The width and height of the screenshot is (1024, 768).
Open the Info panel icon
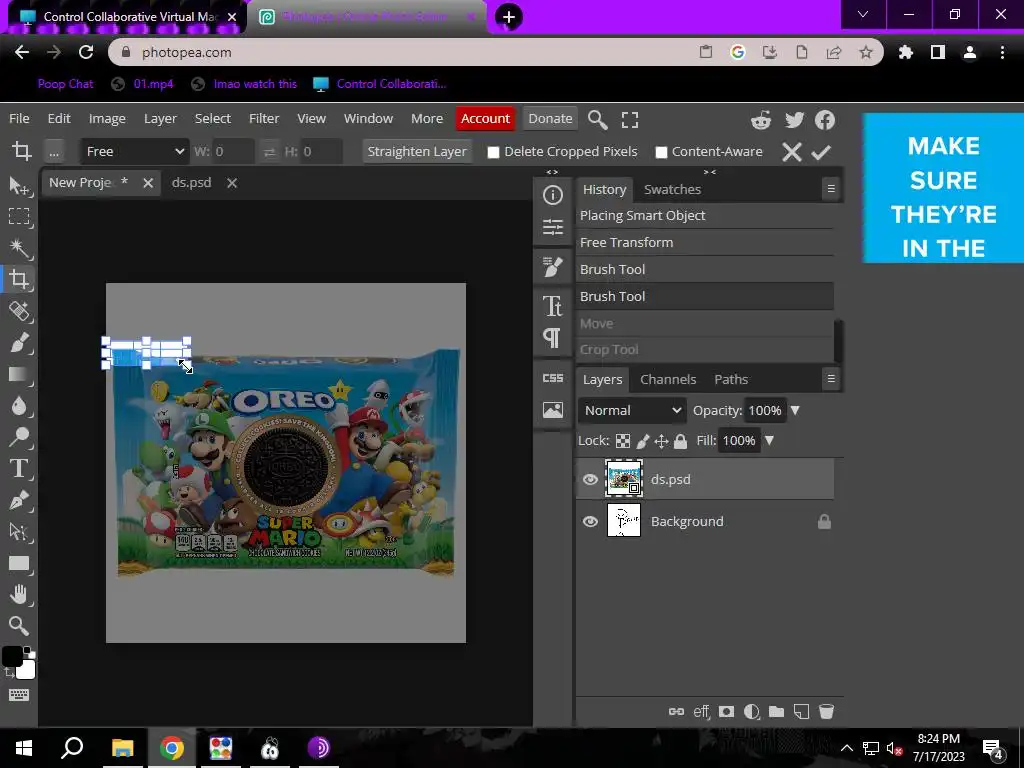coord(552,195)
